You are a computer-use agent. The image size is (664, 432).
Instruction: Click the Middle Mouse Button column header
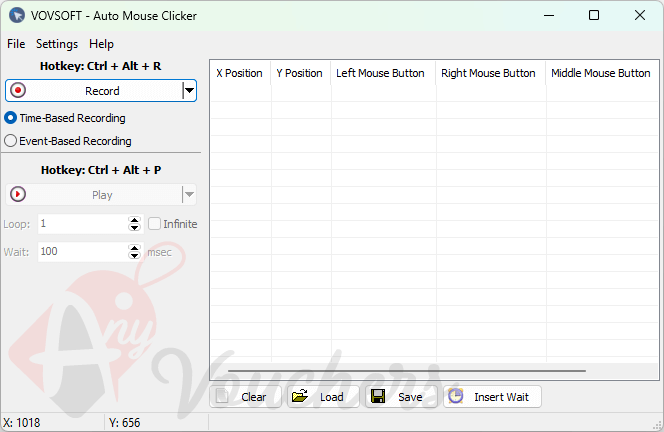point(601,73)
